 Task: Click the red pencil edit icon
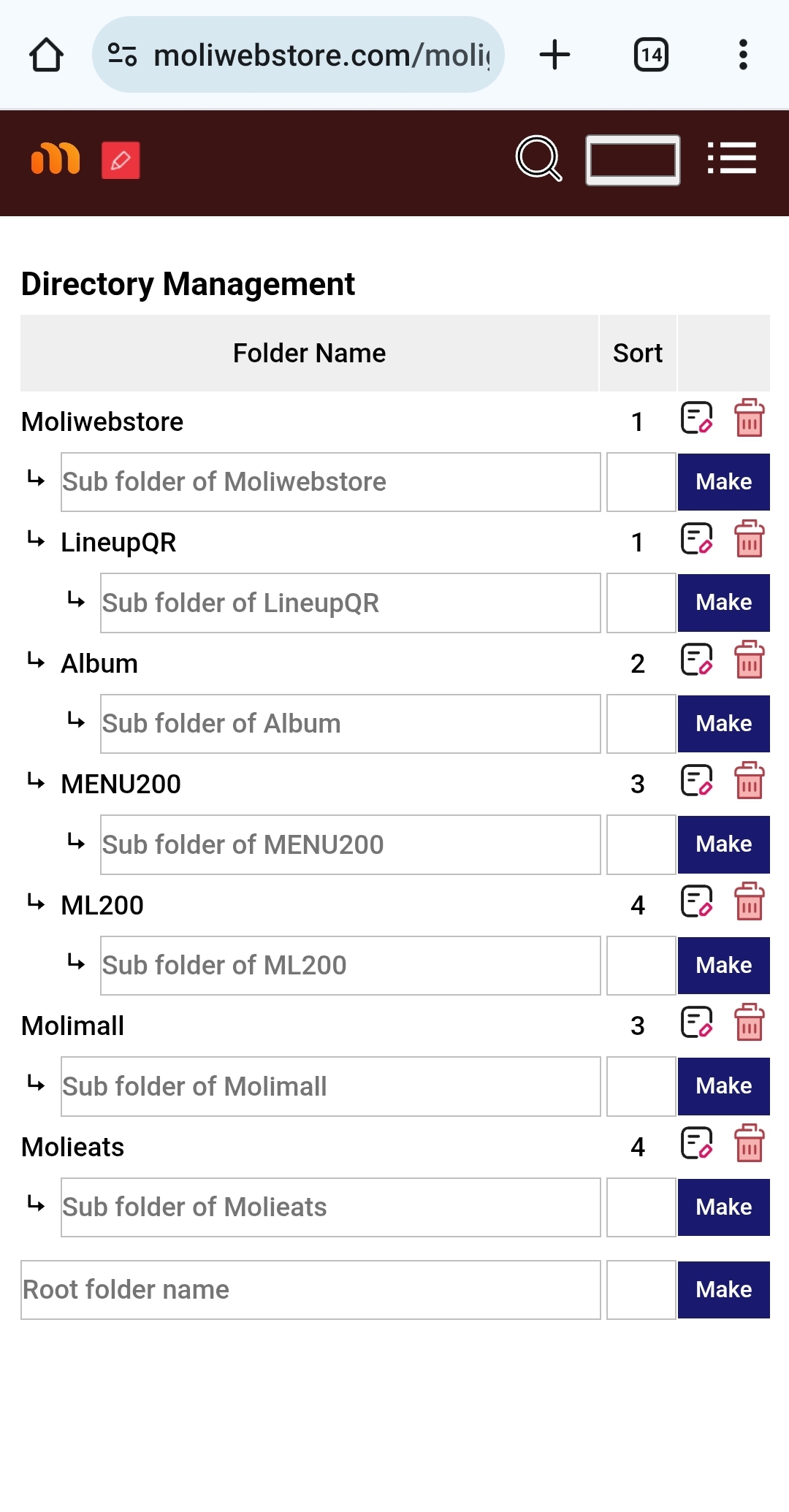pyautogui.click(x=121, y=160)
